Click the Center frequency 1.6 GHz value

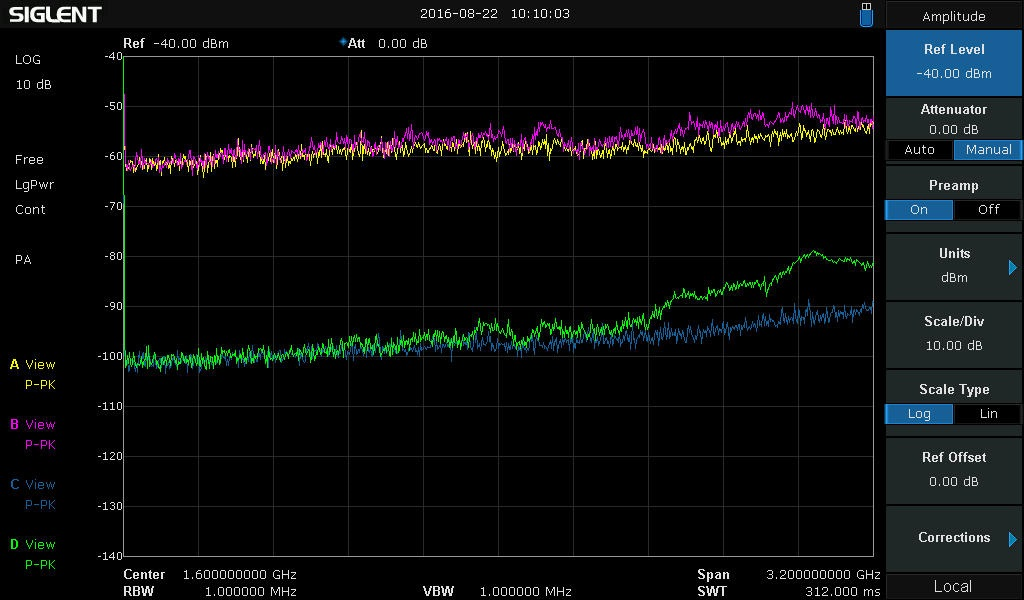pos(239,575)
